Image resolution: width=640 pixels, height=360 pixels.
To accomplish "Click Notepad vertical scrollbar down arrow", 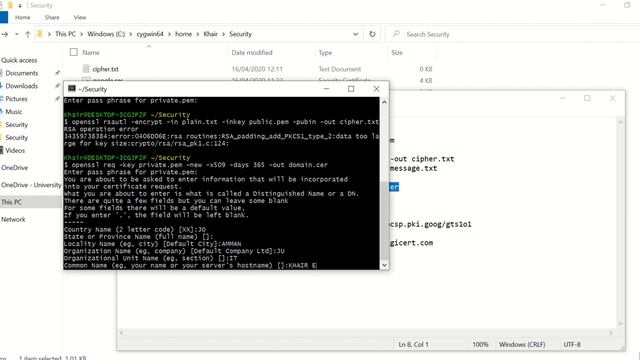I will coord(620,324).
